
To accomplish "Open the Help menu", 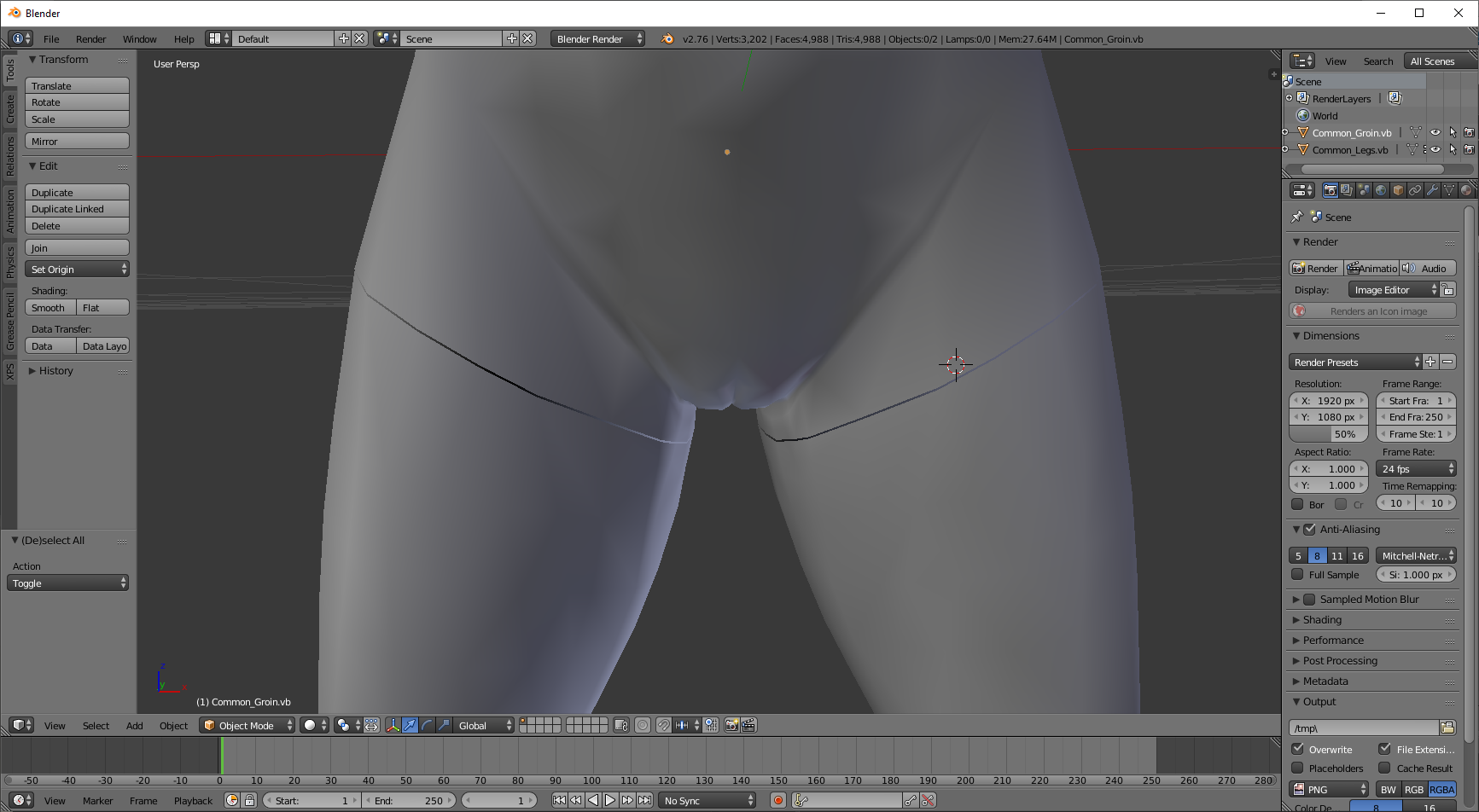I will pyautogui.click(x=184, y=39).
